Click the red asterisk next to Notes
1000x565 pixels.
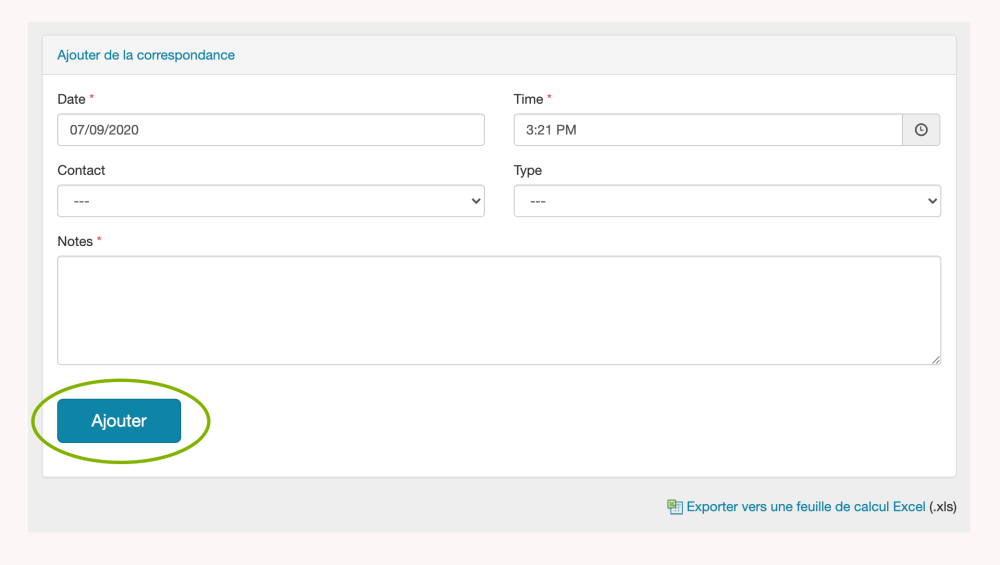coord(99,241)
